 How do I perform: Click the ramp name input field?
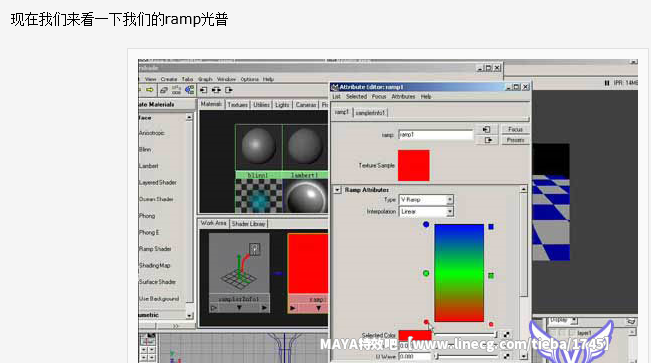click(436, 135)
